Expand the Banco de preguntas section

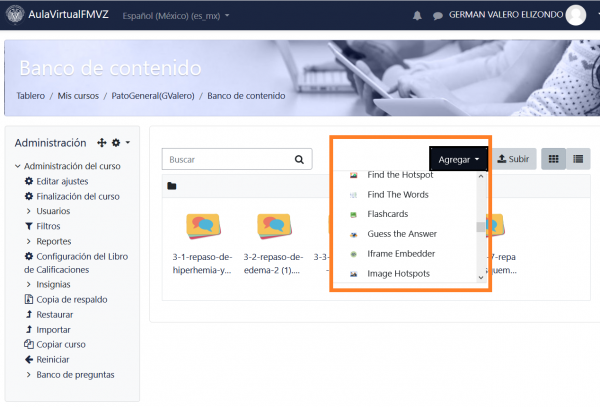(75, 375)
